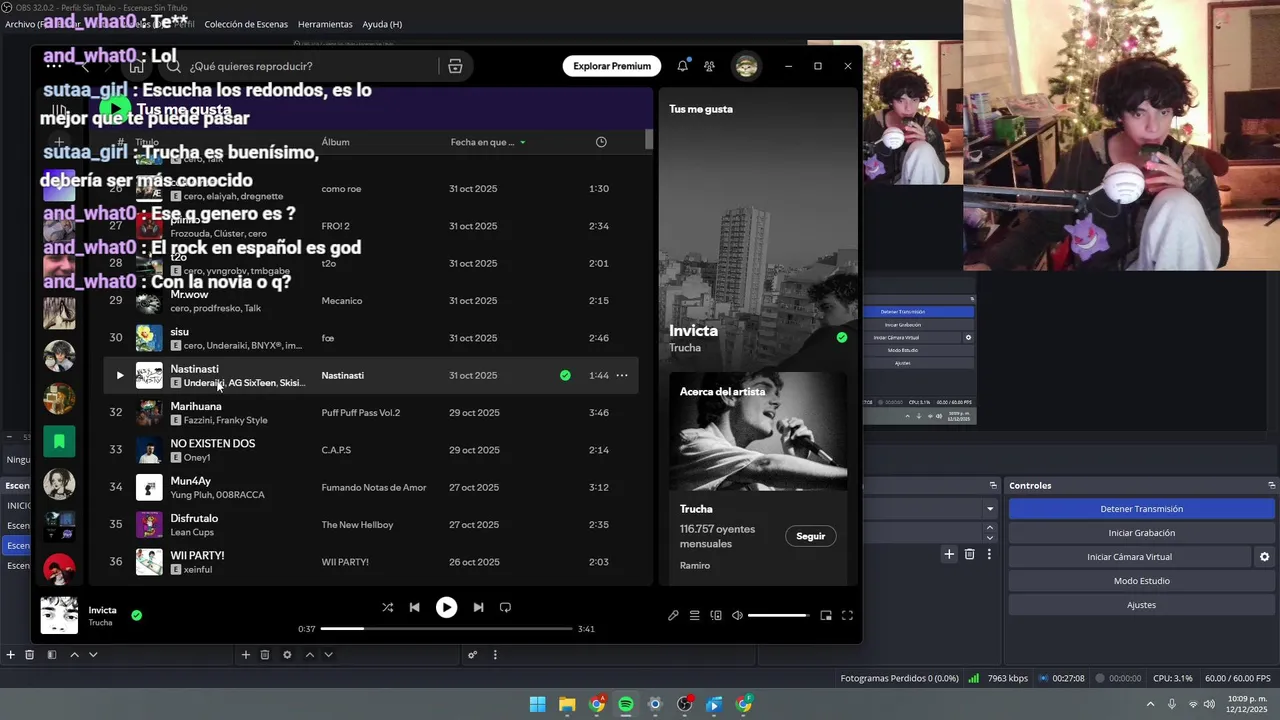The width and height of the screenshot is (1280, 720).
Task: Open Spotify friend activity icon
Action: click(x=709, y=66)
